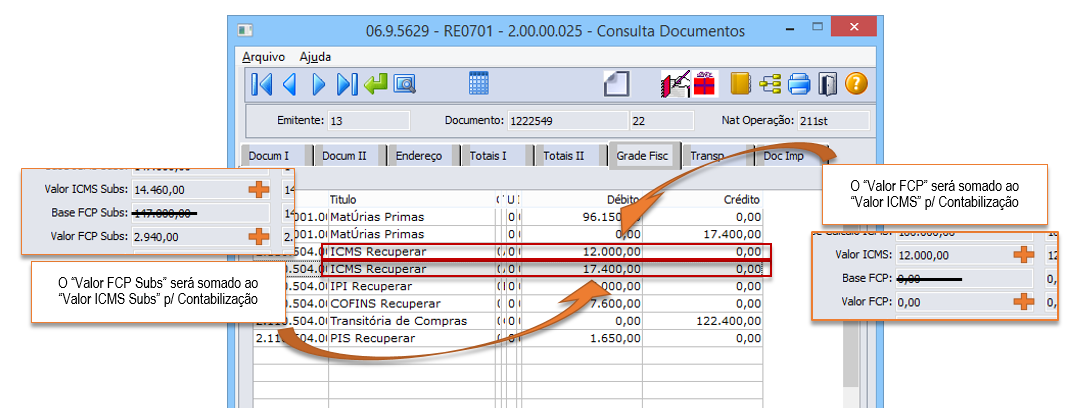Click the credit value 122.400,00
This screenshot has height=408, width=1088.
[x=730, y=321]
